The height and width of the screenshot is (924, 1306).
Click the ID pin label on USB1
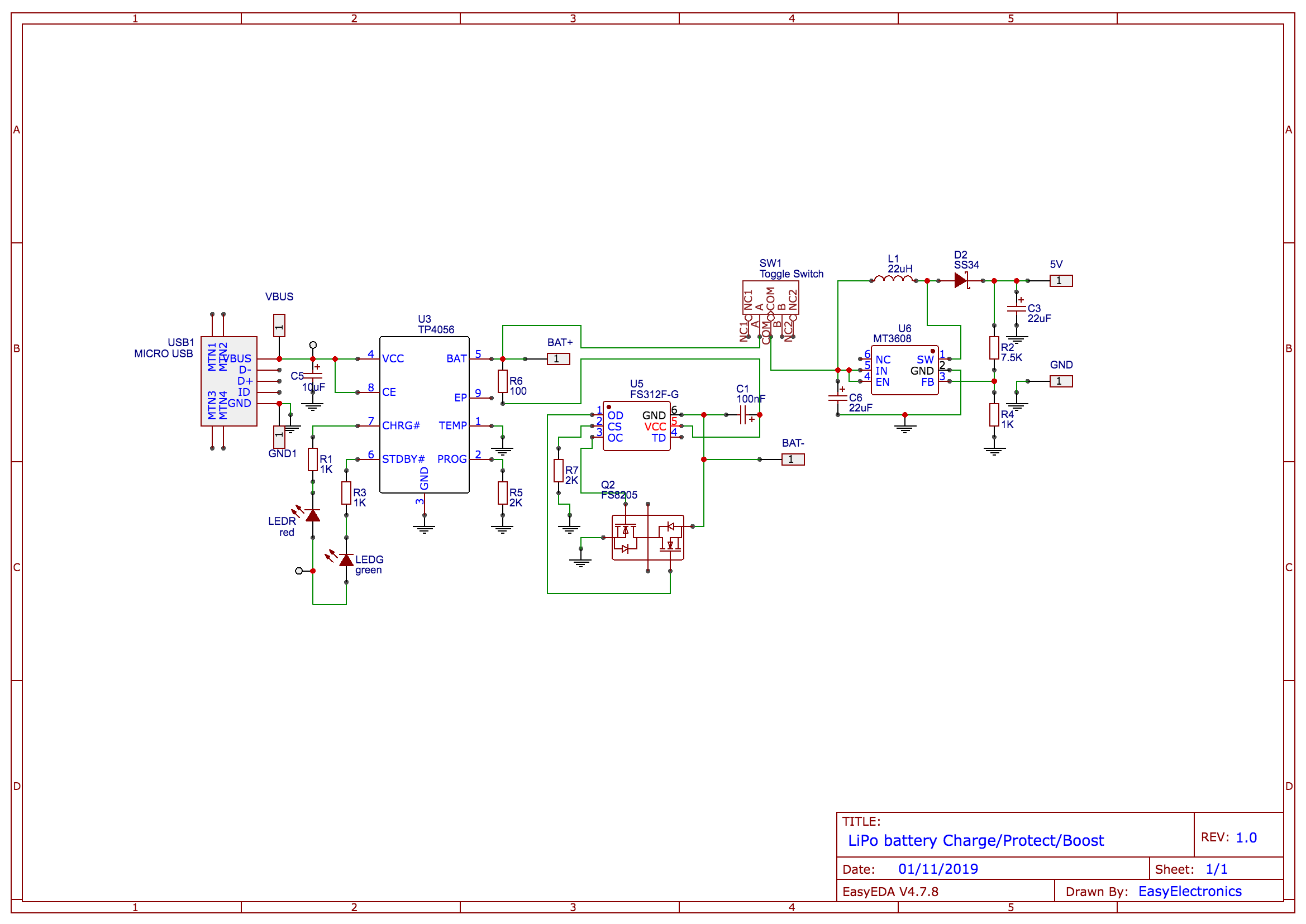(x=244, y=392)
